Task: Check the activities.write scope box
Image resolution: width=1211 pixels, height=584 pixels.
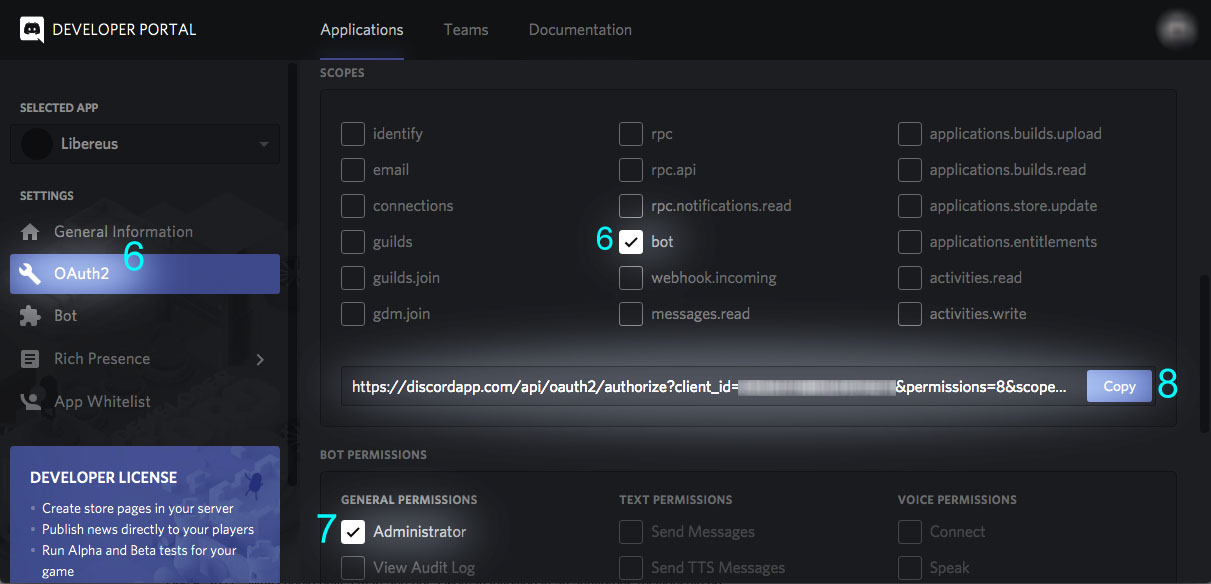Action: (x=909, y=314)
